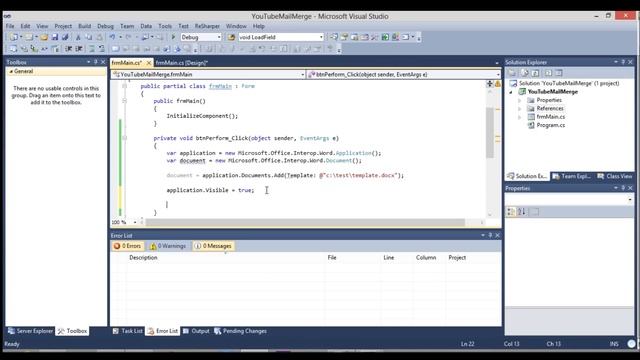
Task: Toggle auto-hide pin on Properties panel
Action: click(623, 188)
